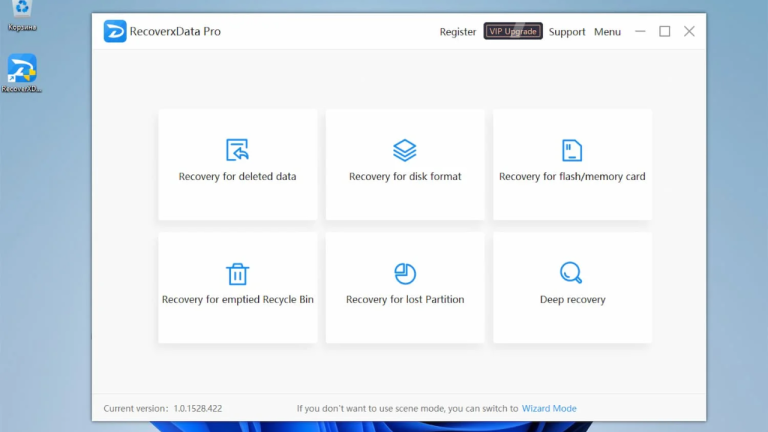Click the deleted data recovery icon
Screen dimensions: 768x432
pyautogui.click(x=238, y=150)
